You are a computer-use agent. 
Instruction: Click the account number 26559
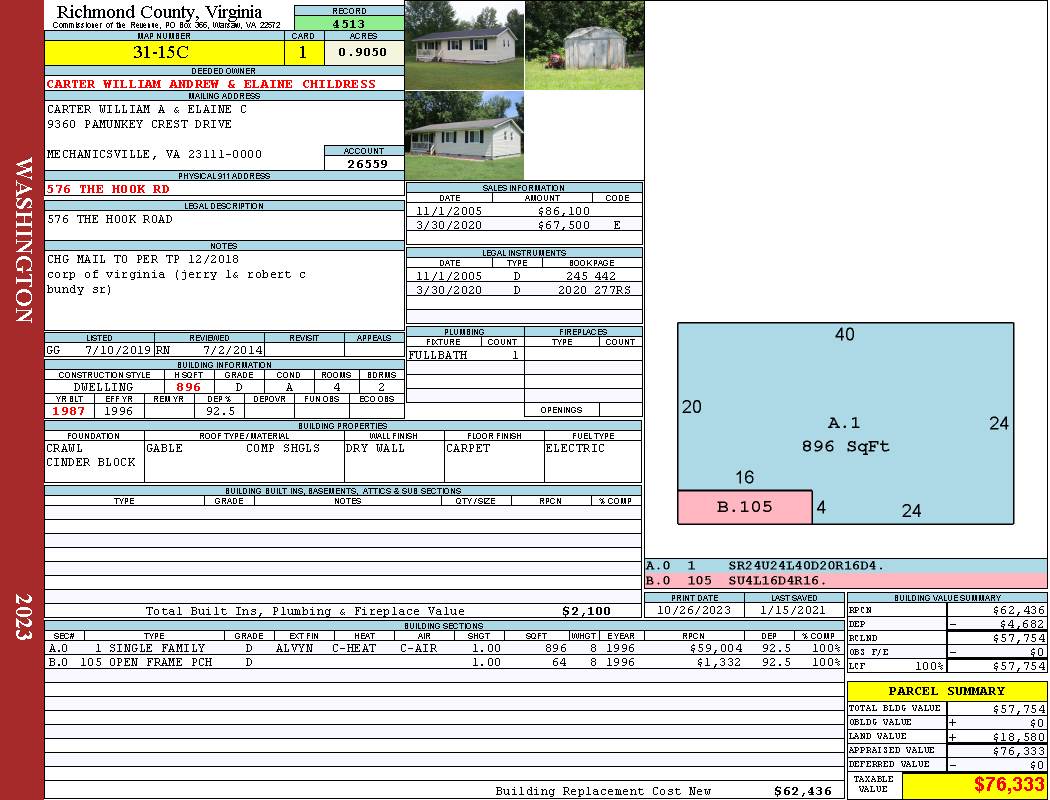pos(367,163)
